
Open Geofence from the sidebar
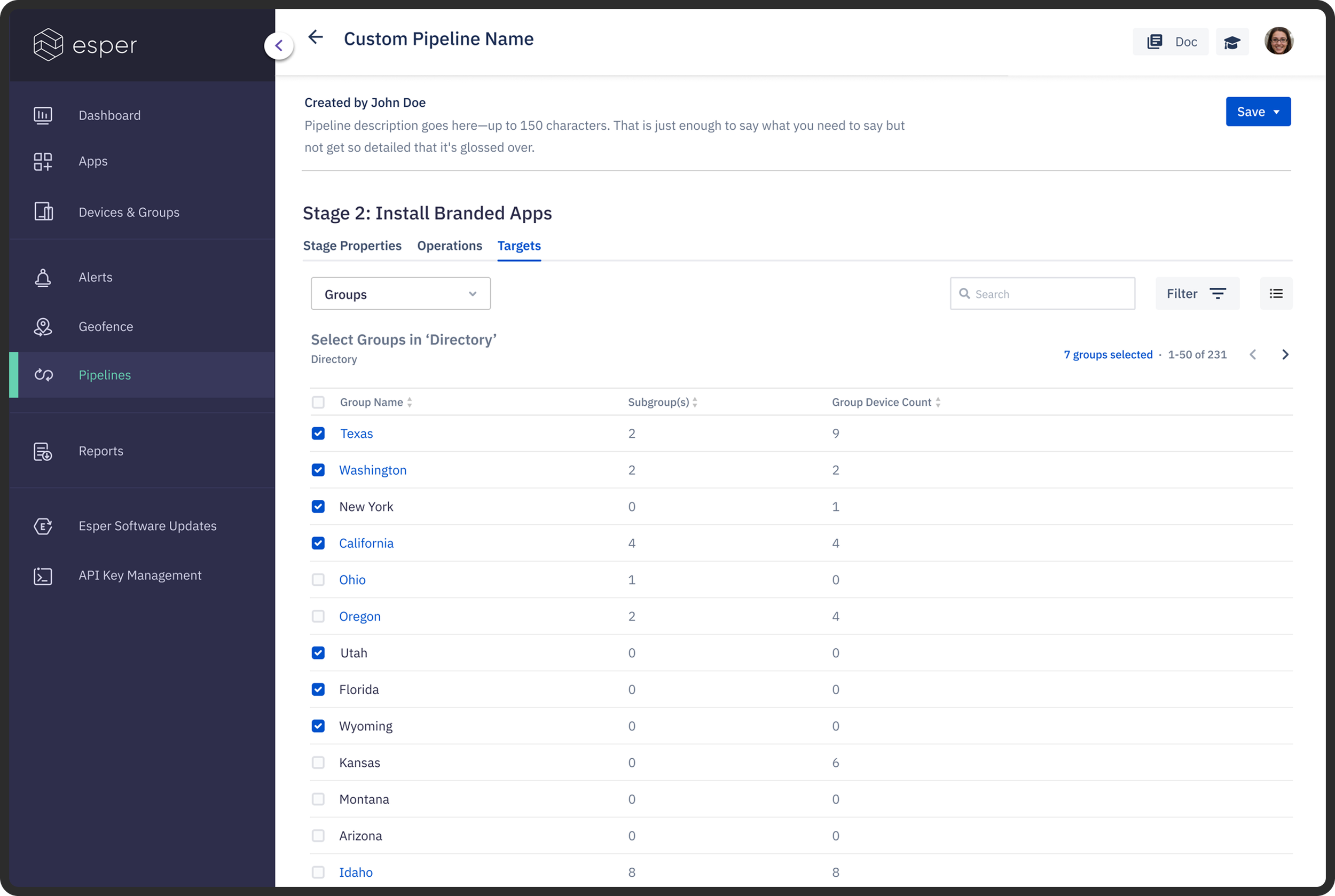tap(106, 326)
